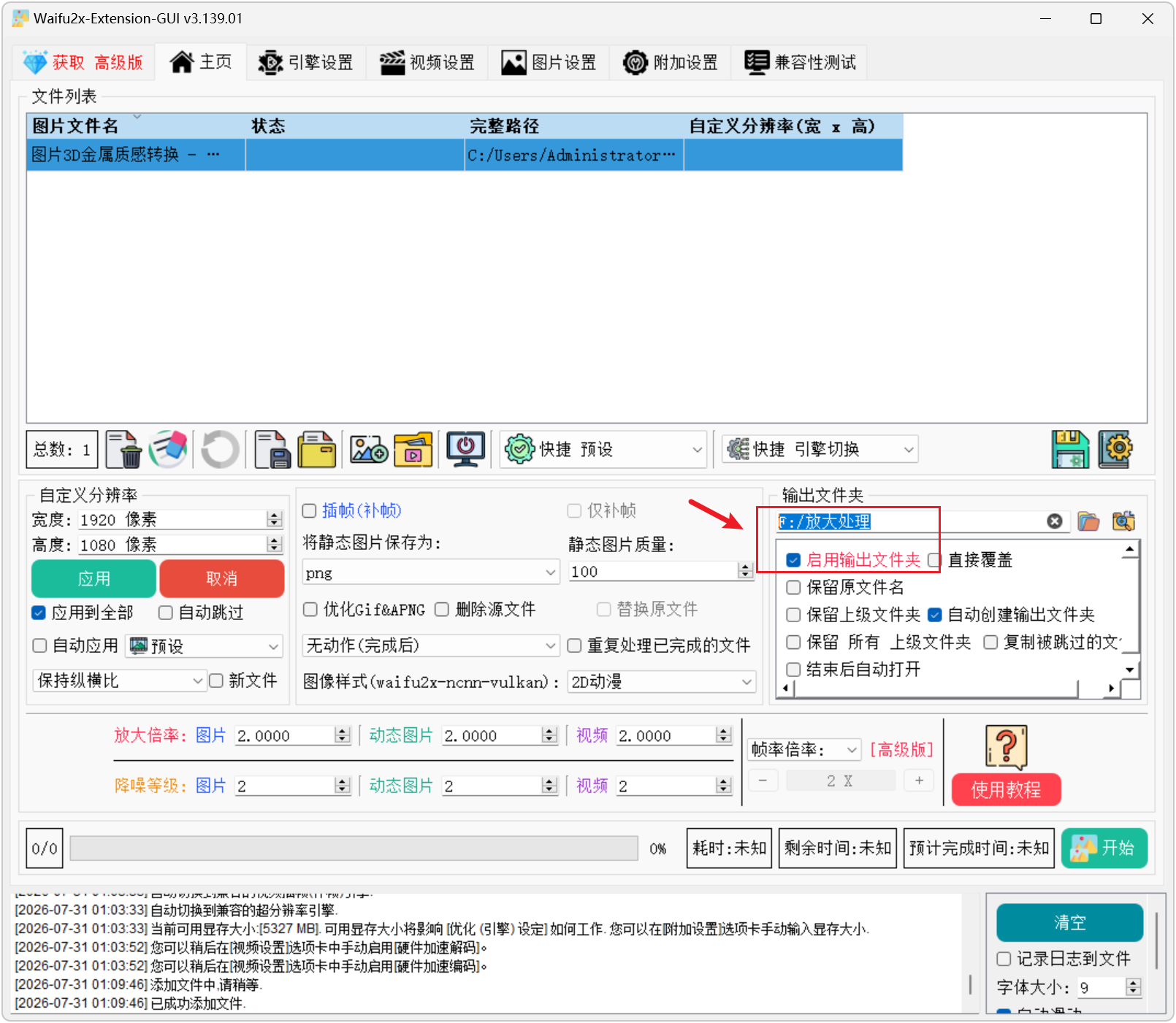Open the 2D动漫 image style dropdown

(662, 682)
